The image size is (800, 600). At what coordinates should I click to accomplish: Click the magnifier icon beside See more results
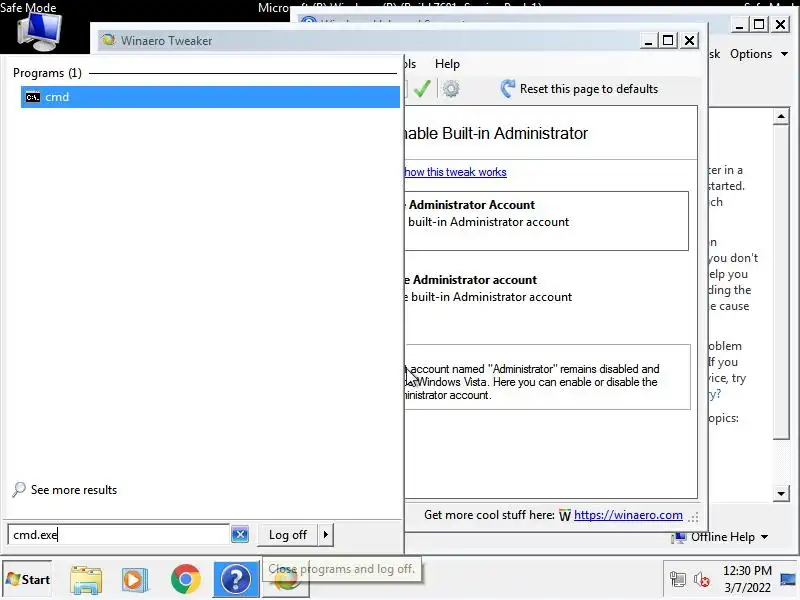pyautogui.click(x=19, y=489)
